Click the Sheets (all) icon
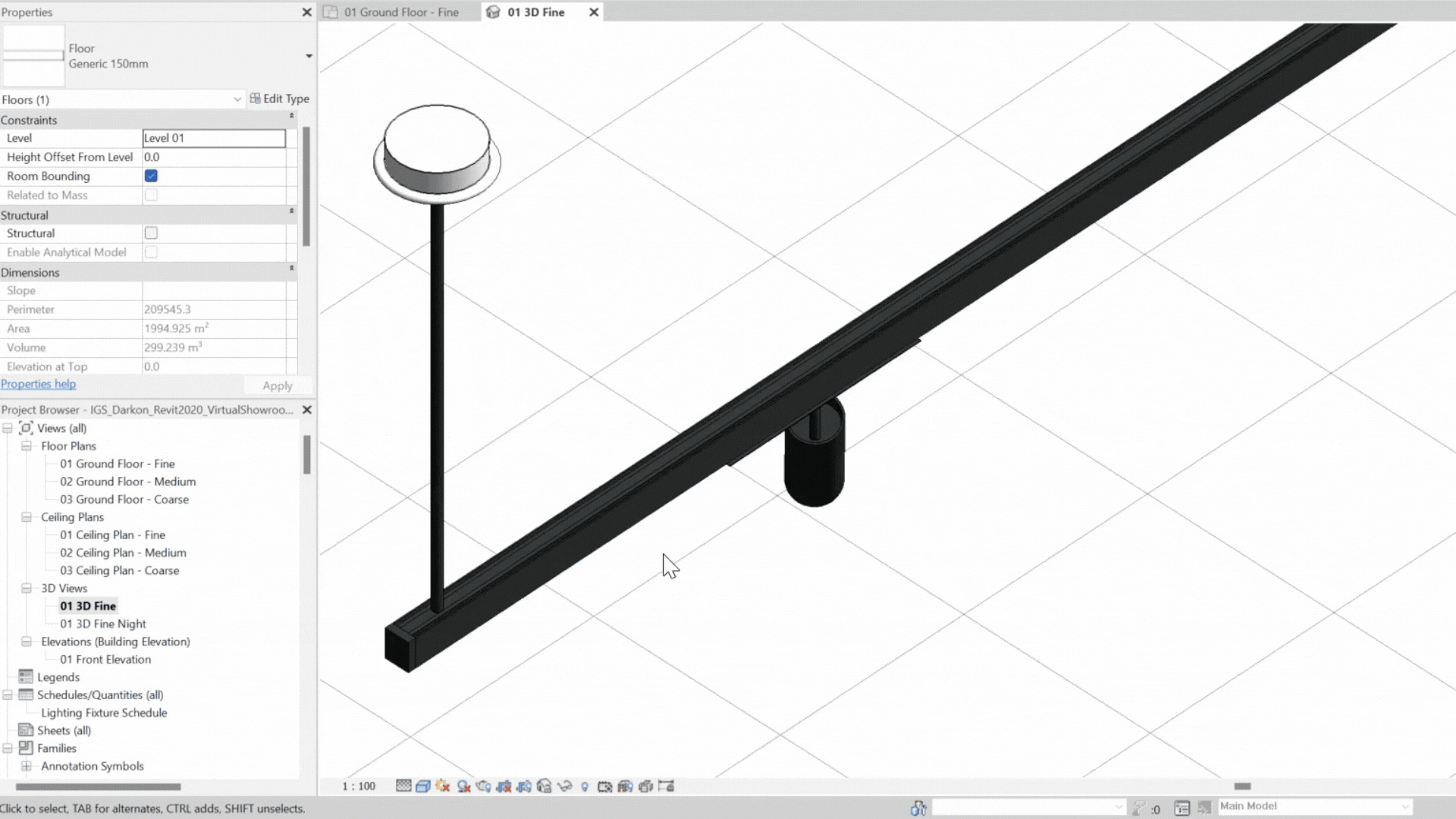The image size is (1456, 819). (x=26, y=730)
